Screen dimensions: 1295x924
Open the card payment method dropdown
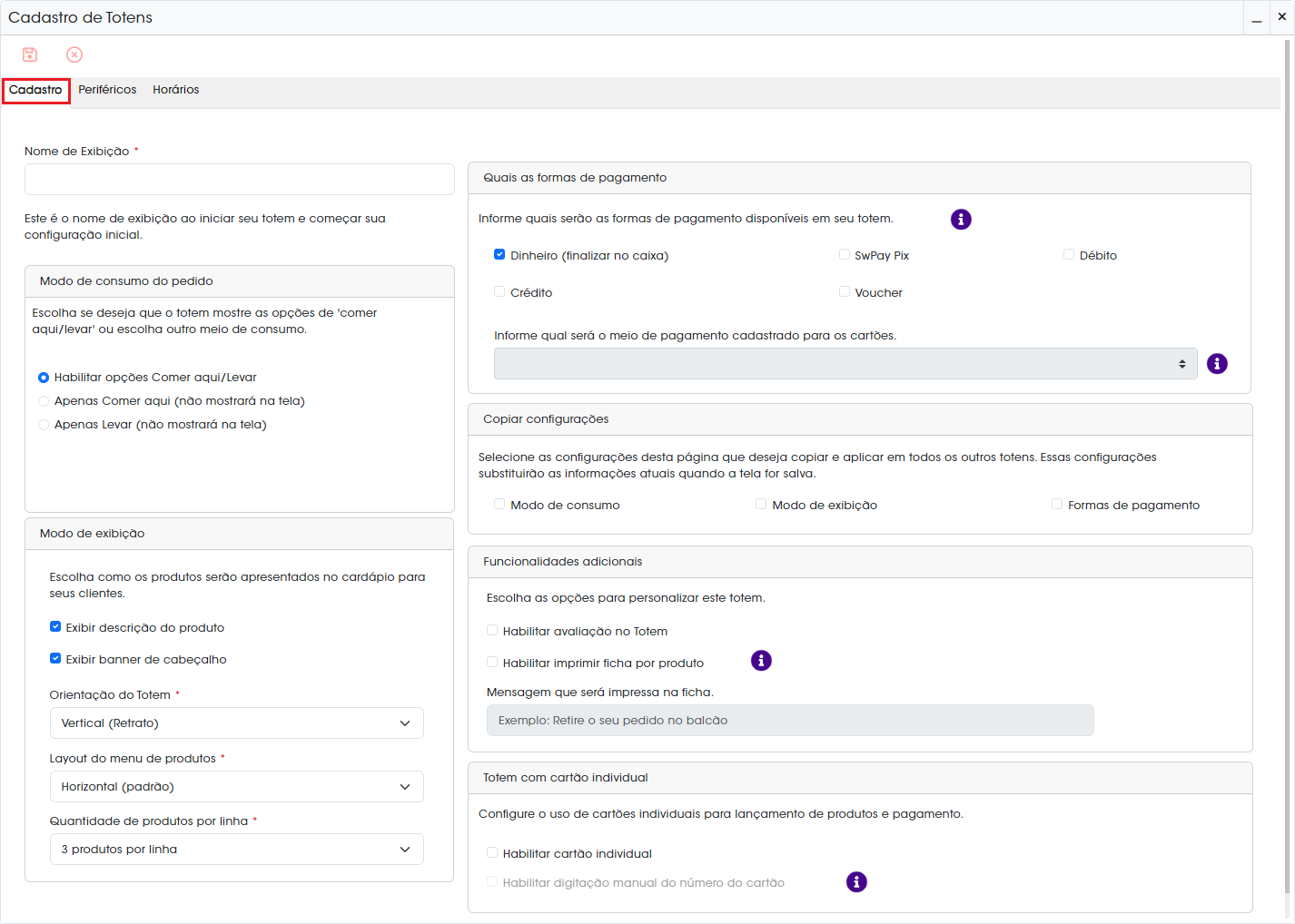pyautogui.click(x=845, y=364)
